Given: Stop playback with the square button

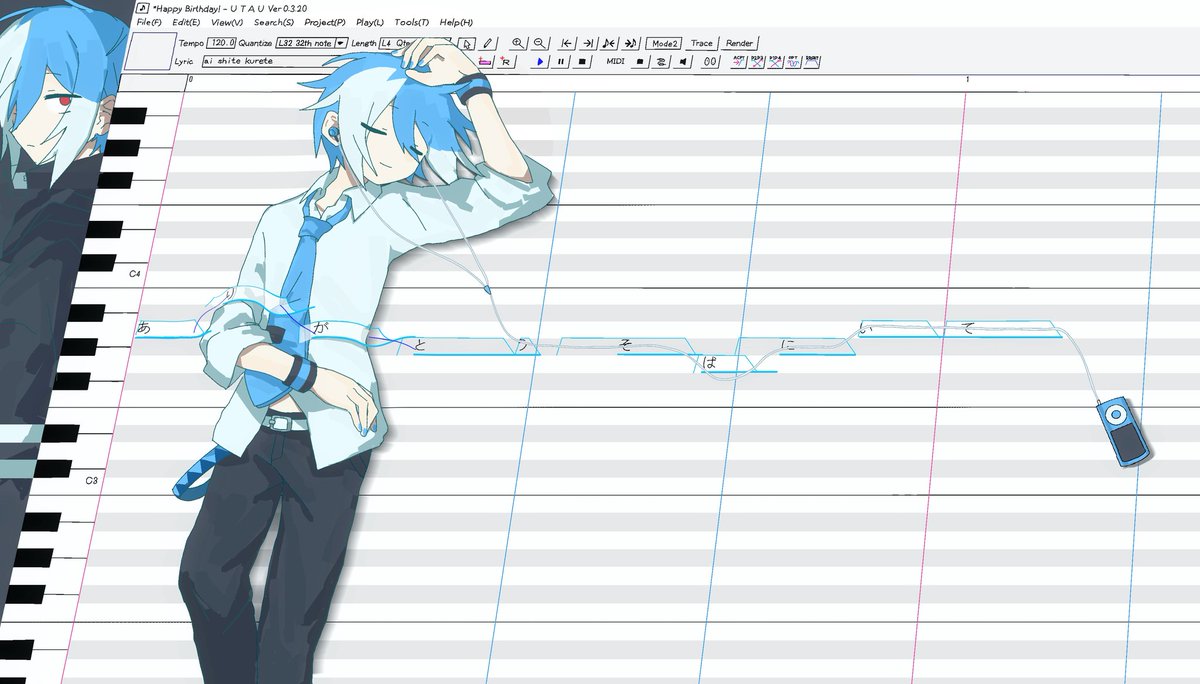Looking at the screenshot, I should coord(582,61).
